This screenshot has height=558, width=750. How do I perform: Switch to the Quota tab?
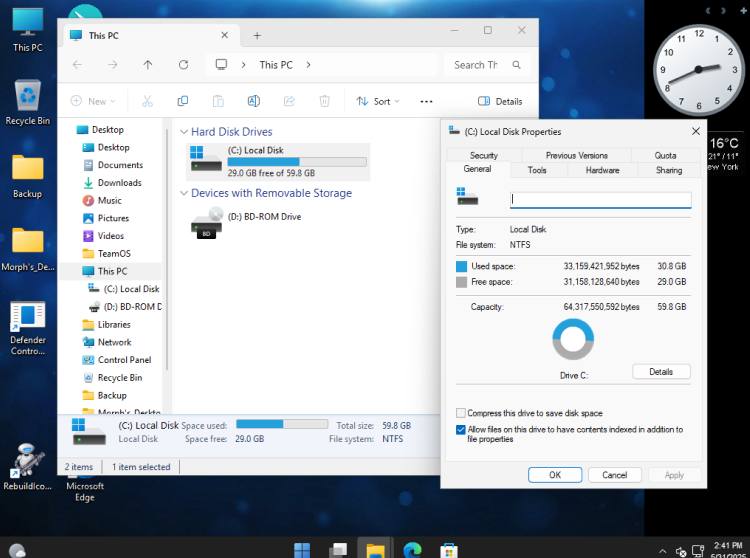click(x=665, y=155)
